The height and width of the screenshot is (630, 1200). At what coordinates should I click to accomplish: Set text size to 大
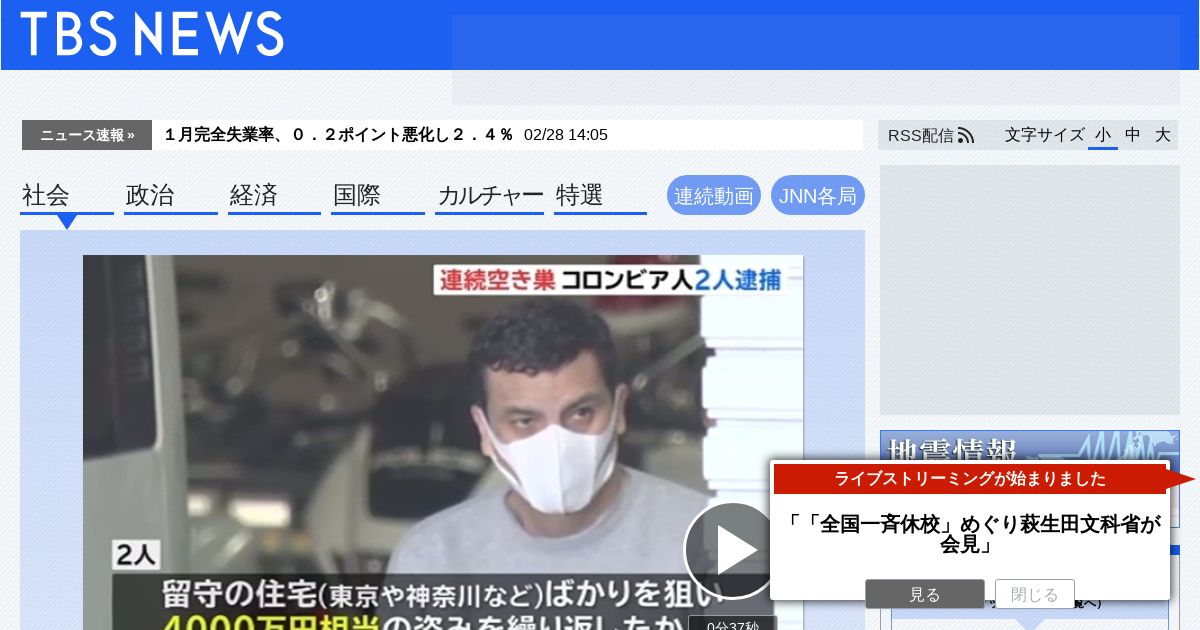[1163, 135]
